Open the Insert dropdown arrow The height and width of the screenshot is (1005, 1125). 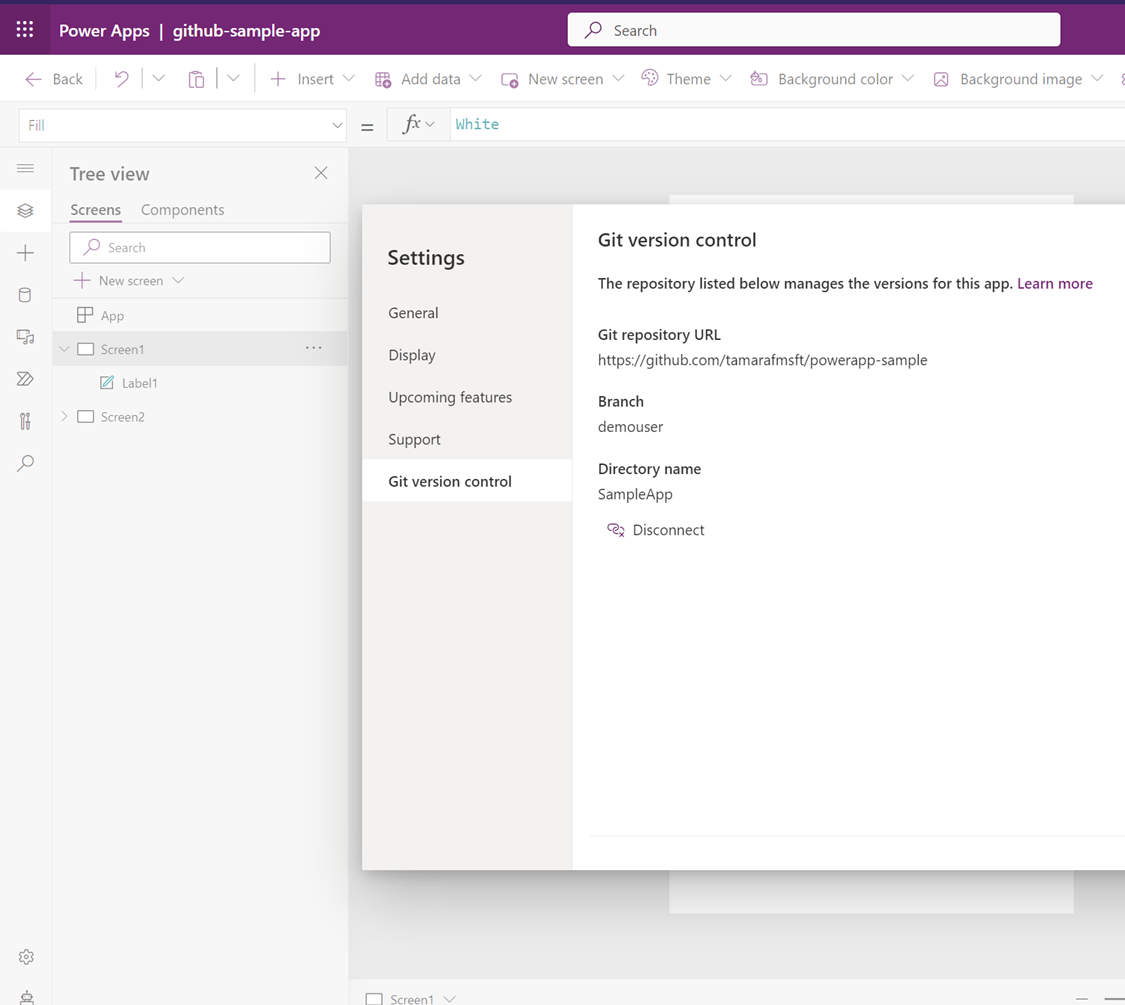coord(348,78)
